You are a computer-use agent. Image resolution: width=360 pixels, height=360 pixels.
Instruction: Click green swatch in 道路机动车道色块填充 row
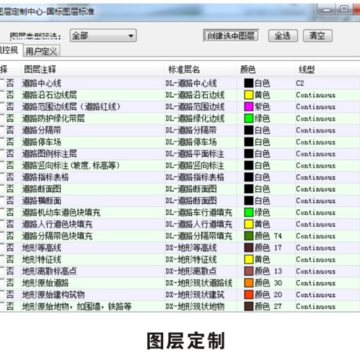[249, 212]
